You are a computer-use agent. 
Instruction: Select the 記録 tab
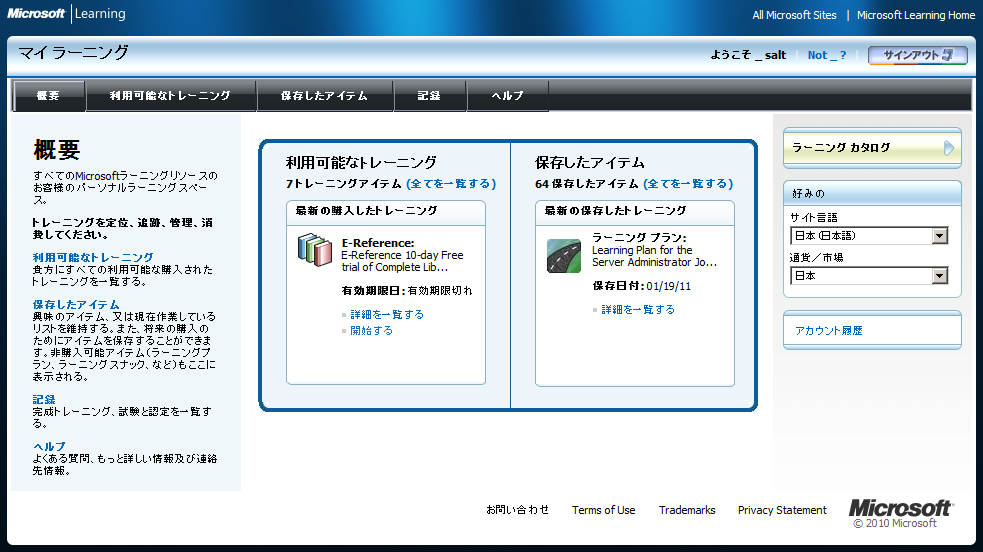pos(429,96)
